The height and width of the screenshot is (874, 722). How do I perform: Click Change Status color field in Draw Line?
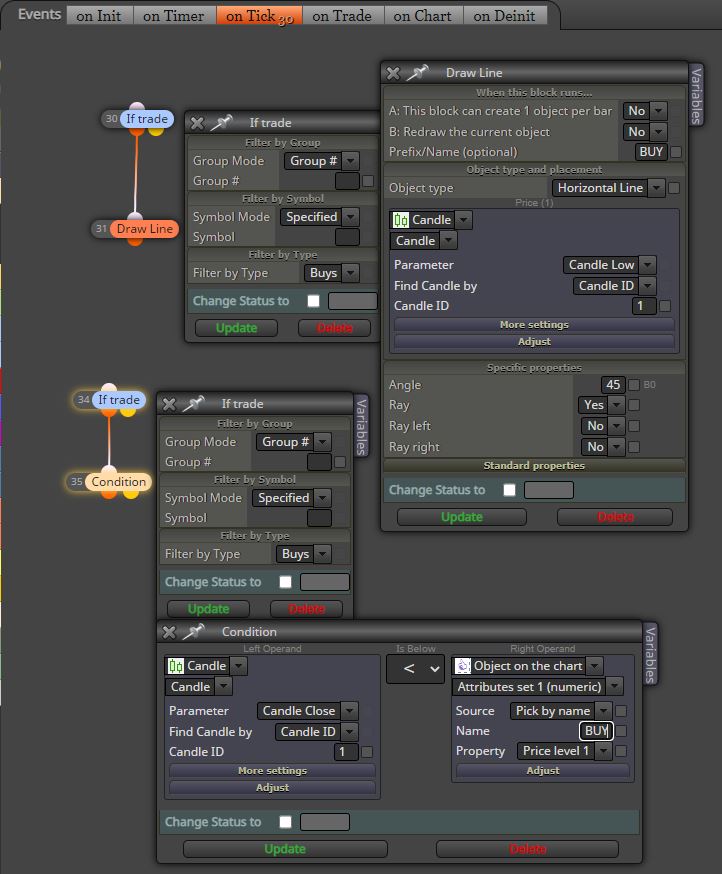pyautogui.click(x=549, y=490)
